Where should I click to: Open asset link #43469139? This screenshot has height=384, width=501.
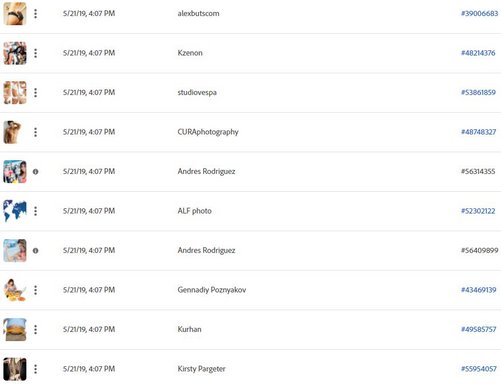tap(478, 290)
